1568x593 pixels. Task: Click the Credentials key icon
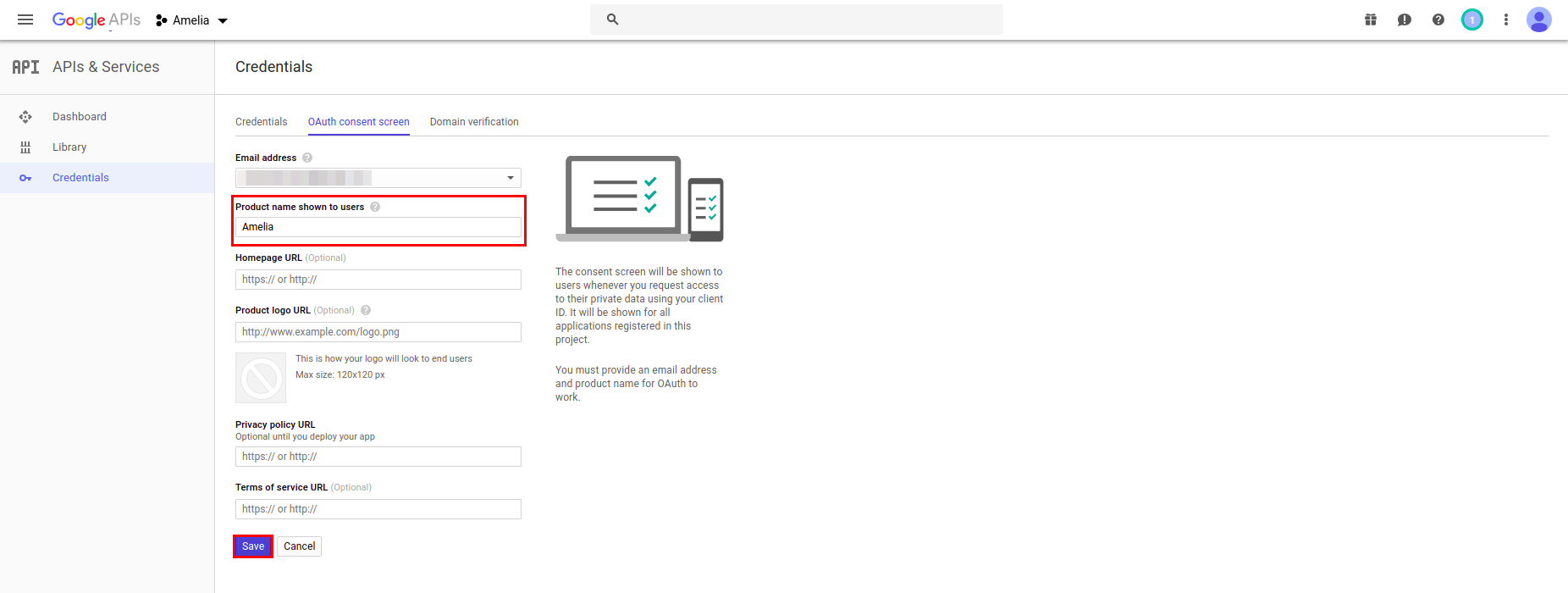click(25, 178)
